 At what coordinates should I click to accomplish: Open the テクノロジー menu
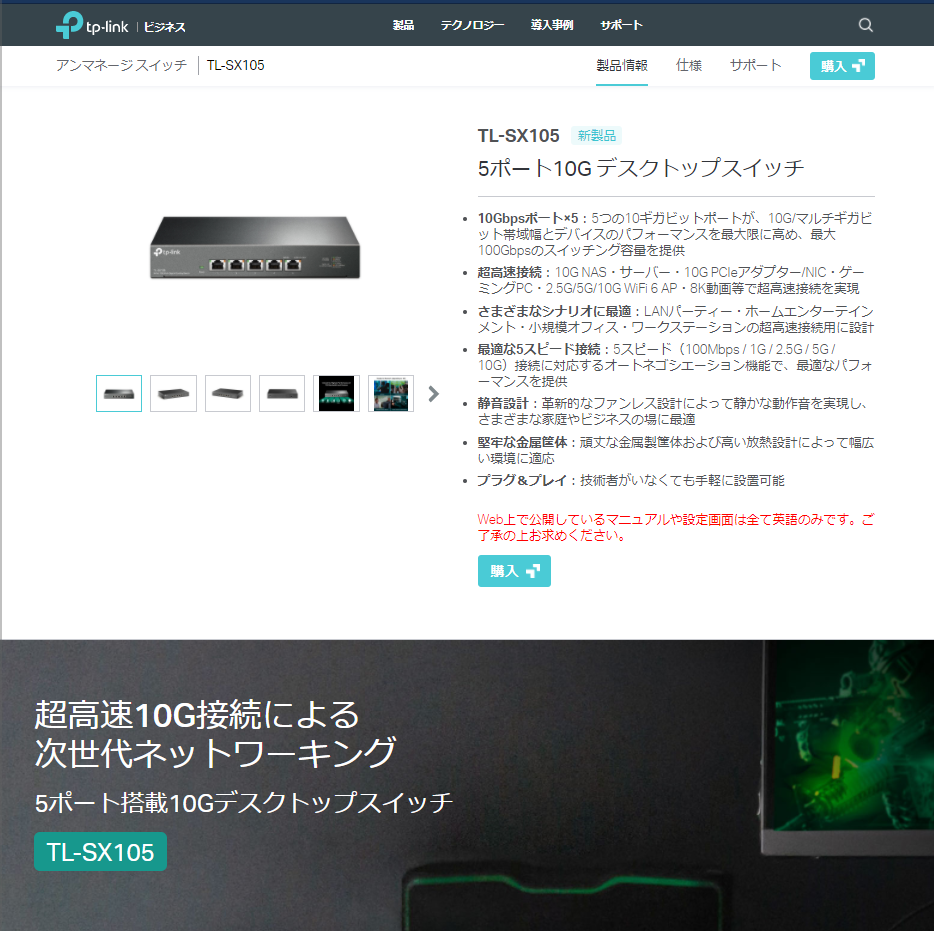(472, 25)
